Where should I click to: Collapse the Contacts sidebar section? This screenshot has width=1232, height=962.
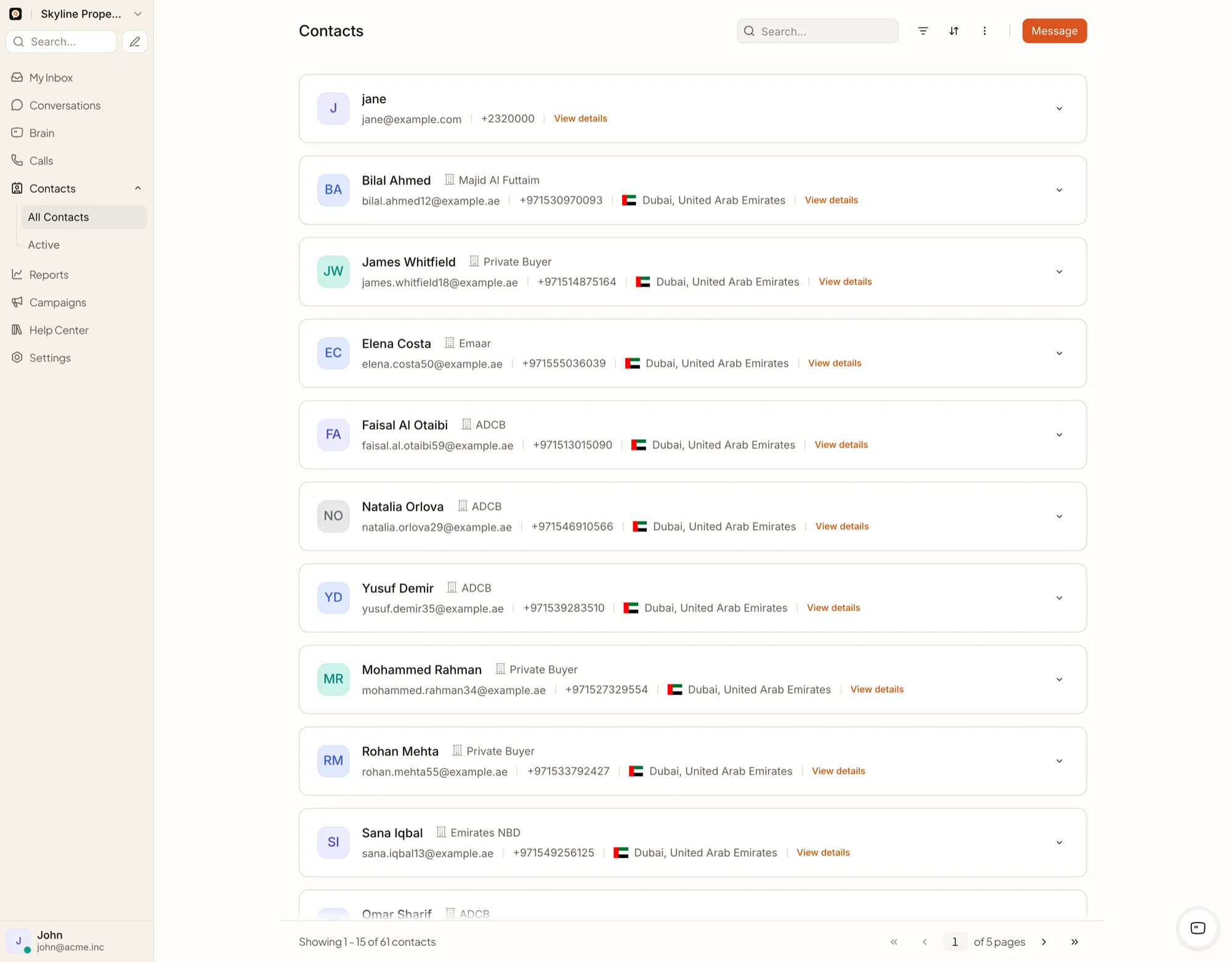click(138, 188)
